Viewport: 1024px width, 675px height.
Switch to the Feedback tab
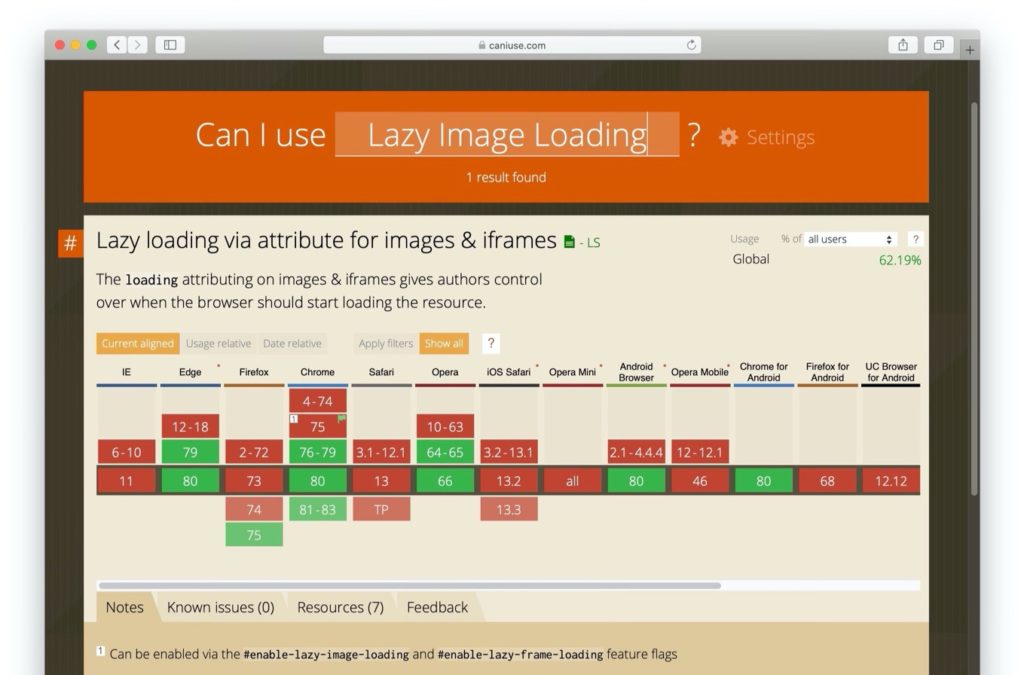437,607
